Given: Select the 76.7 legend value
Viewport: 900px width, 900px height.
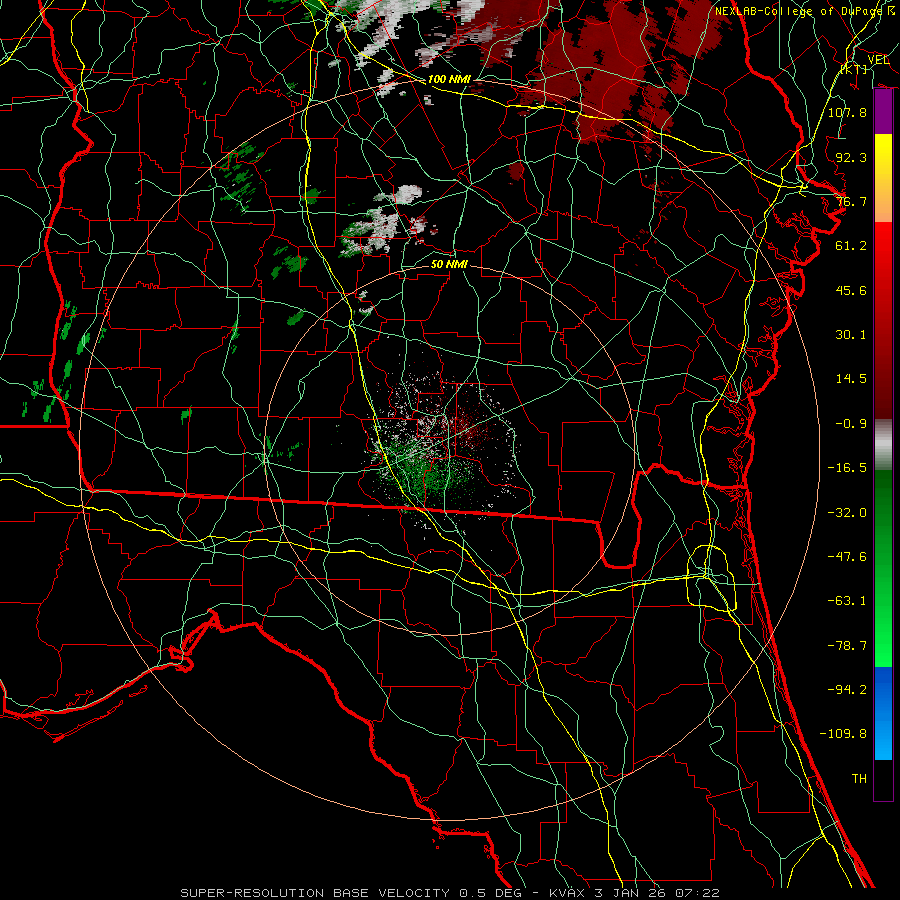Looking at the screenshot, I should click(x=851, y=201).
